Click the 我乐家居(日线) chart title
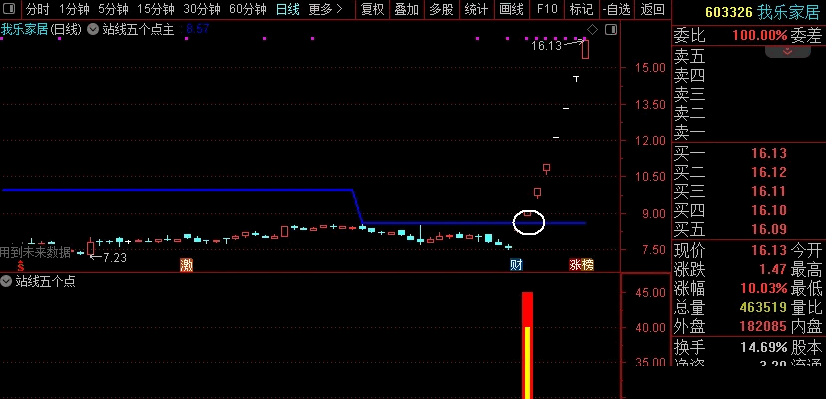This screenshot has height=399, width=826. tap(41, 30)
